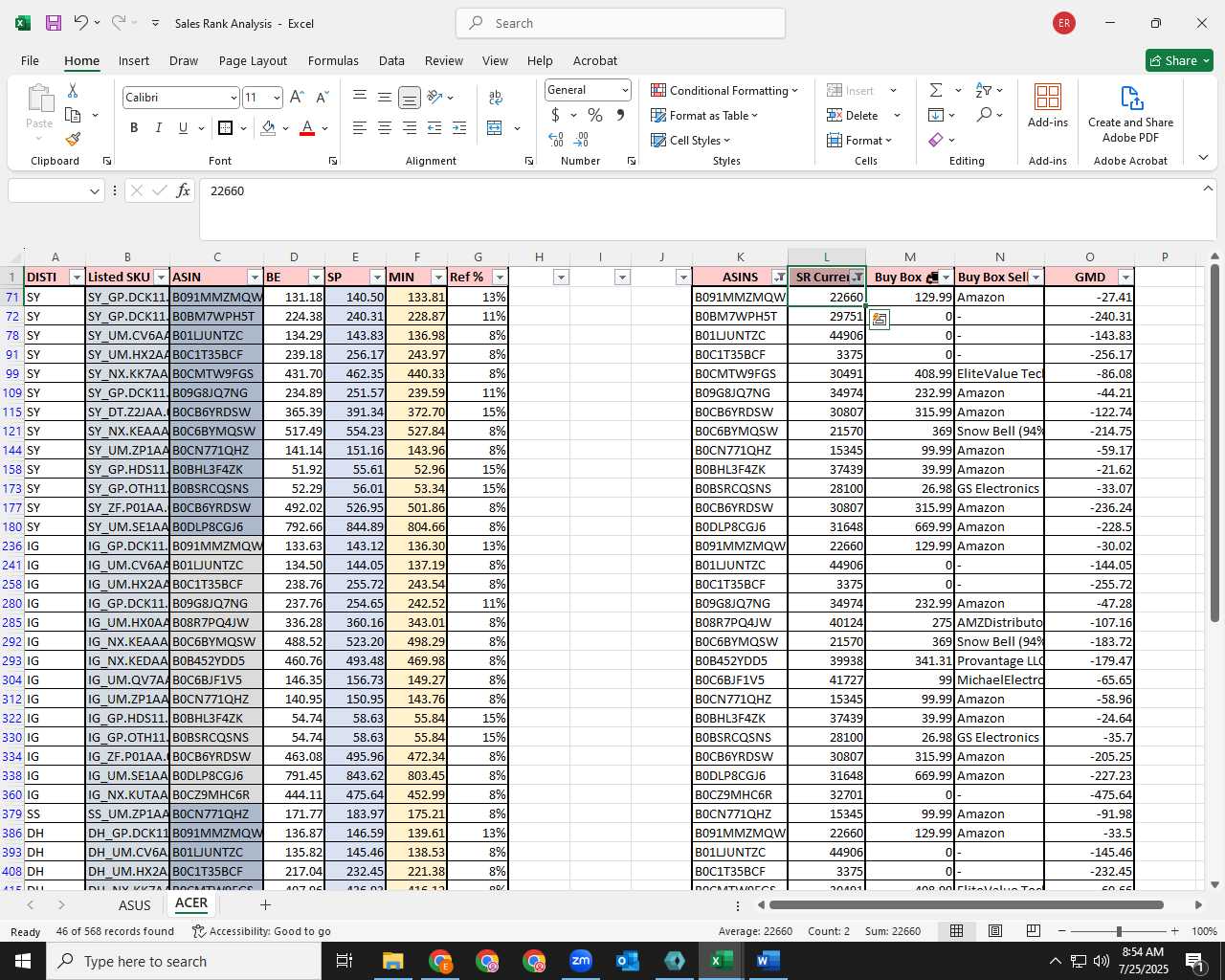The width and height of the screenshot is (1225, 980).
Task: Switch to the Review ribbon tab
Action: (444, 60)
